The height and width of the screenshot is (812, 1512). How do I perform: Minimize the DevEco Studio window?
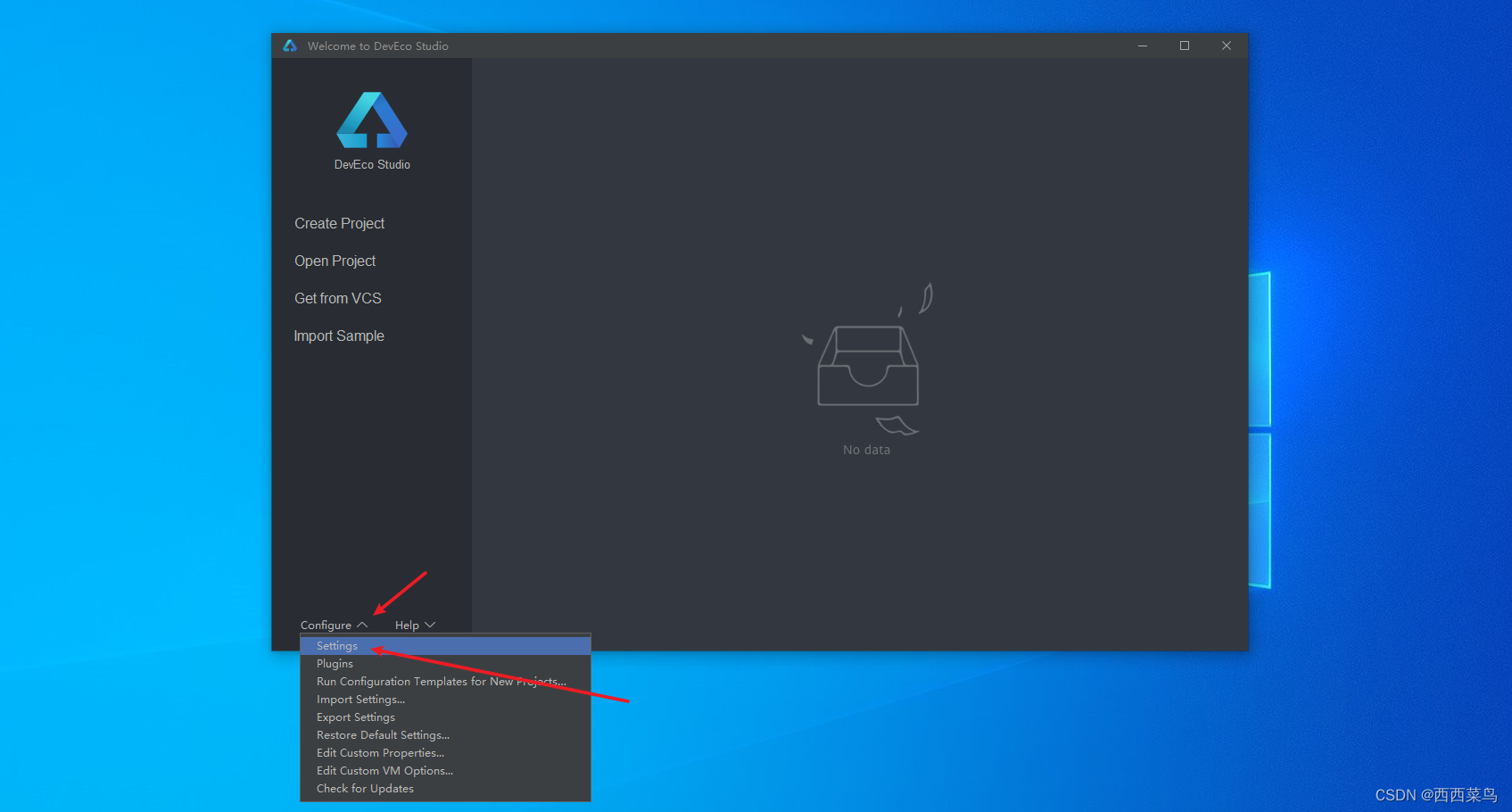[1143, 46]
